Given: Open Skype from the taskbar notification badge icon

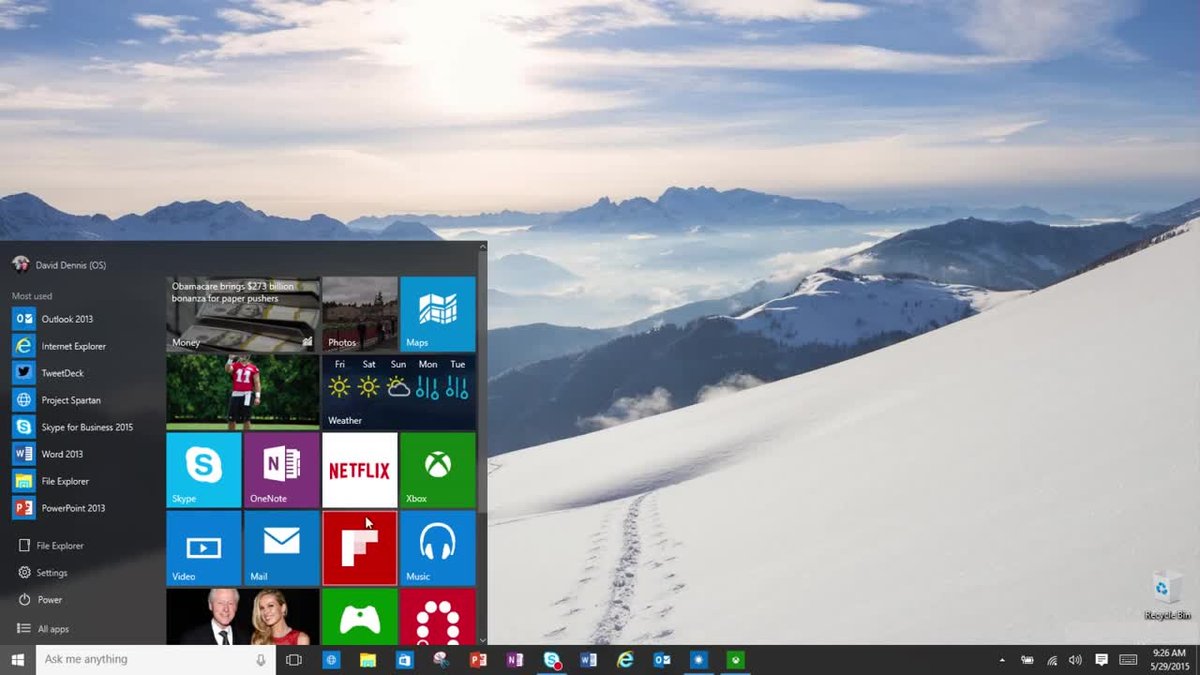Looking at the screenshot, I should (551, 660).
